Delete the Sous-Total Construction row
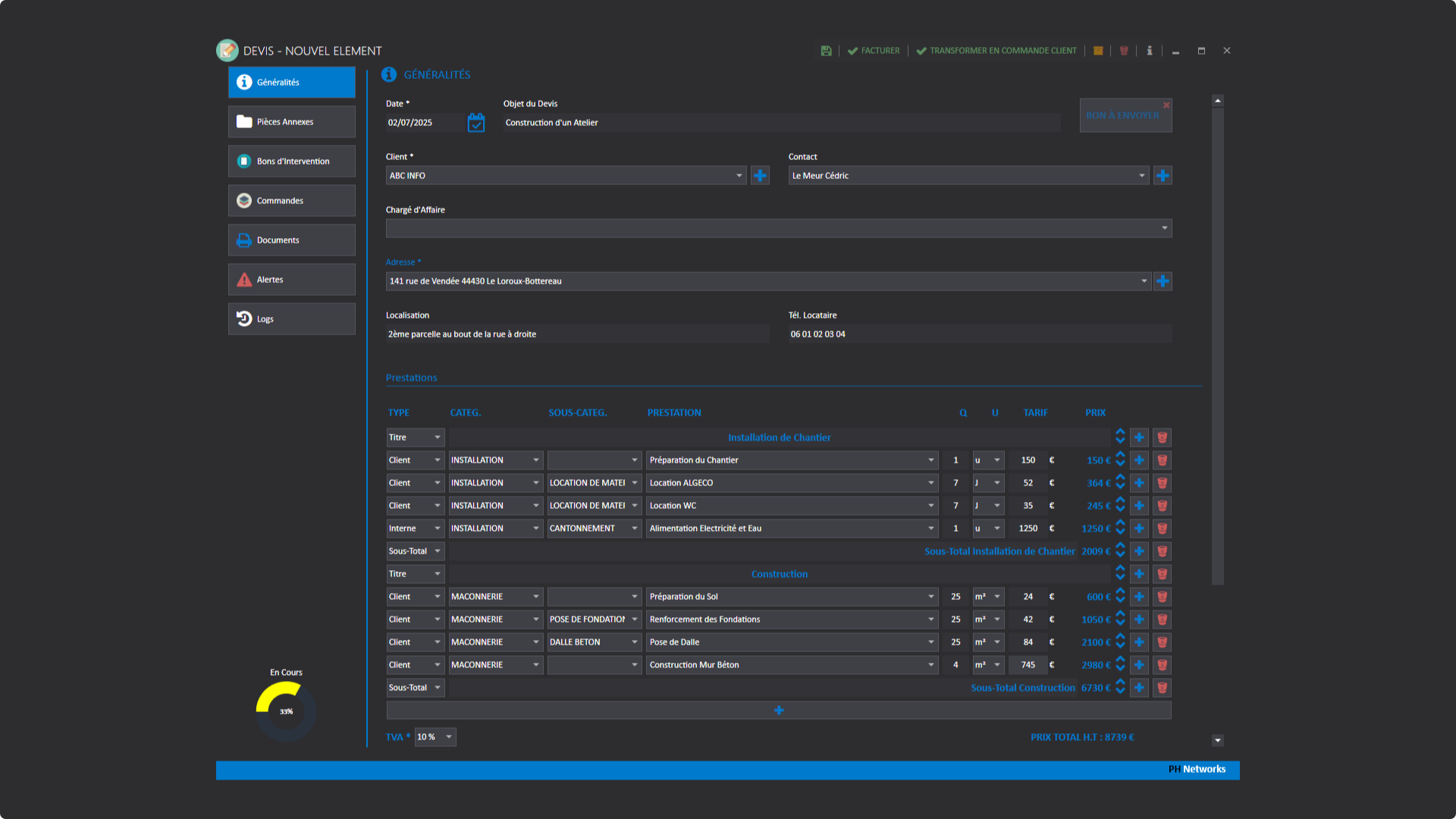This screenshot has width=1456, height=819. pyautogui.click(x=1162, y=688)
